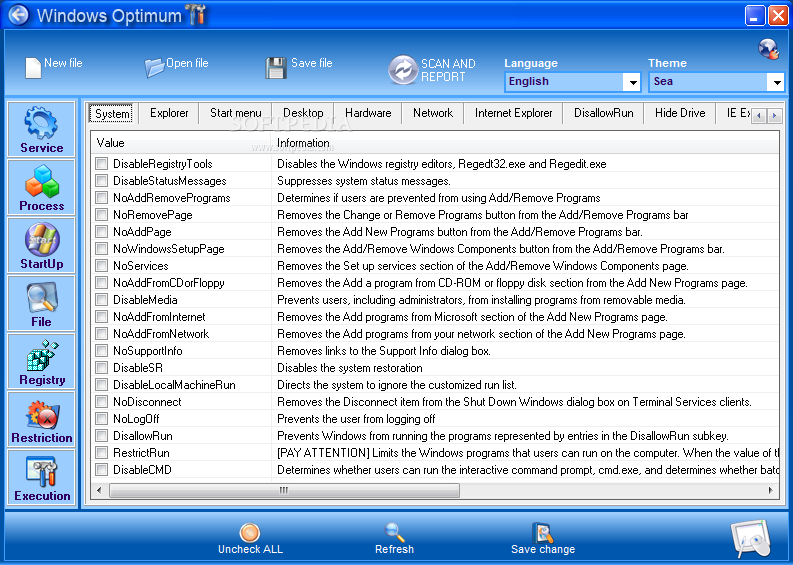This screenshot has width=793, height=565.
Task: Click the NoAddFromInternet entry
Action: 159,317
